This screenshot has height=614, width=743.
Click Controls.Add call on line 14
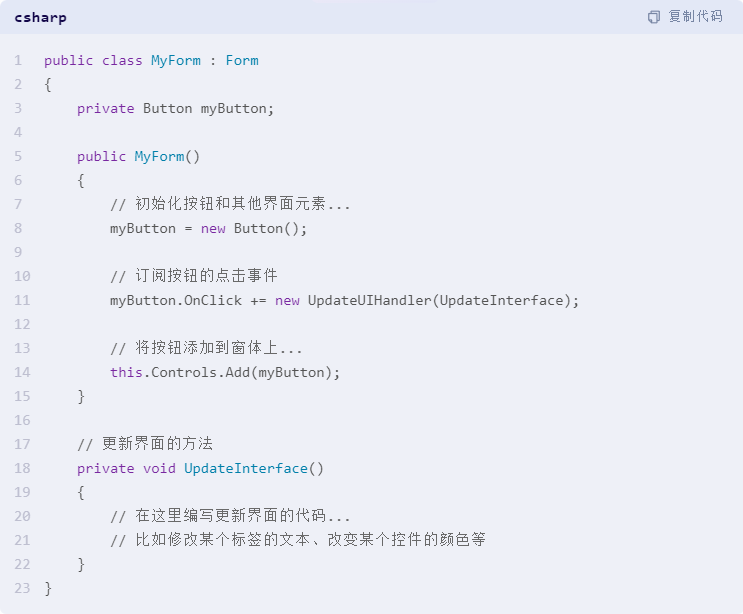coord(200,372)
